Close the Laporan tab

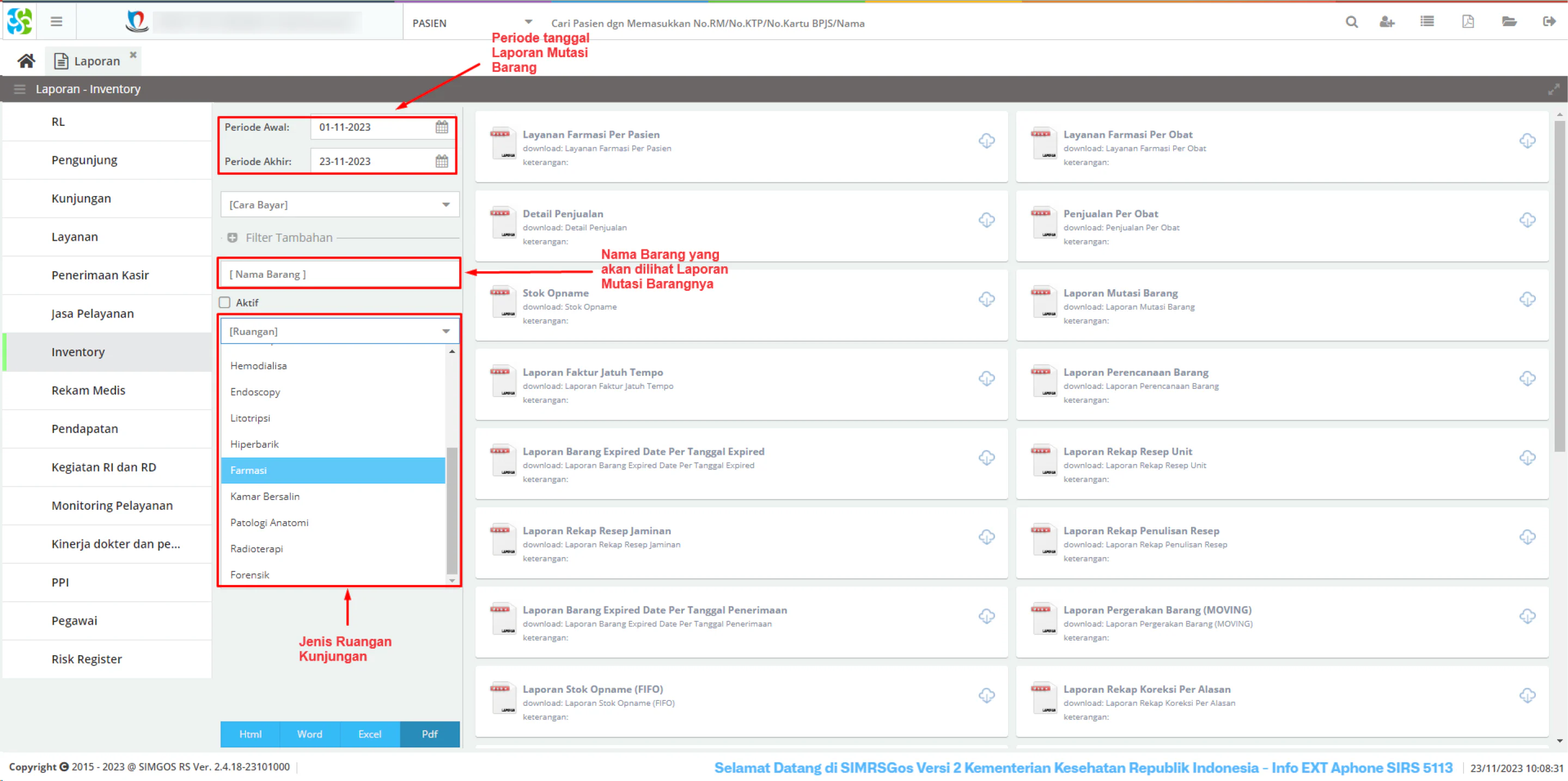[x=133, y=55]
